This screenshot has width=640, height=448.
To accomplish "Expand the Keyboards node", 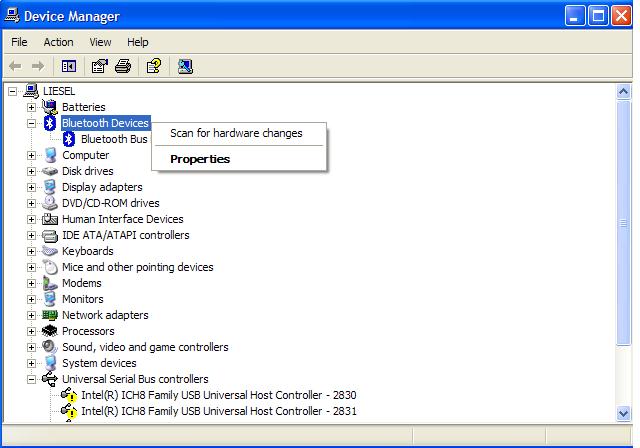I will (31, 251).
